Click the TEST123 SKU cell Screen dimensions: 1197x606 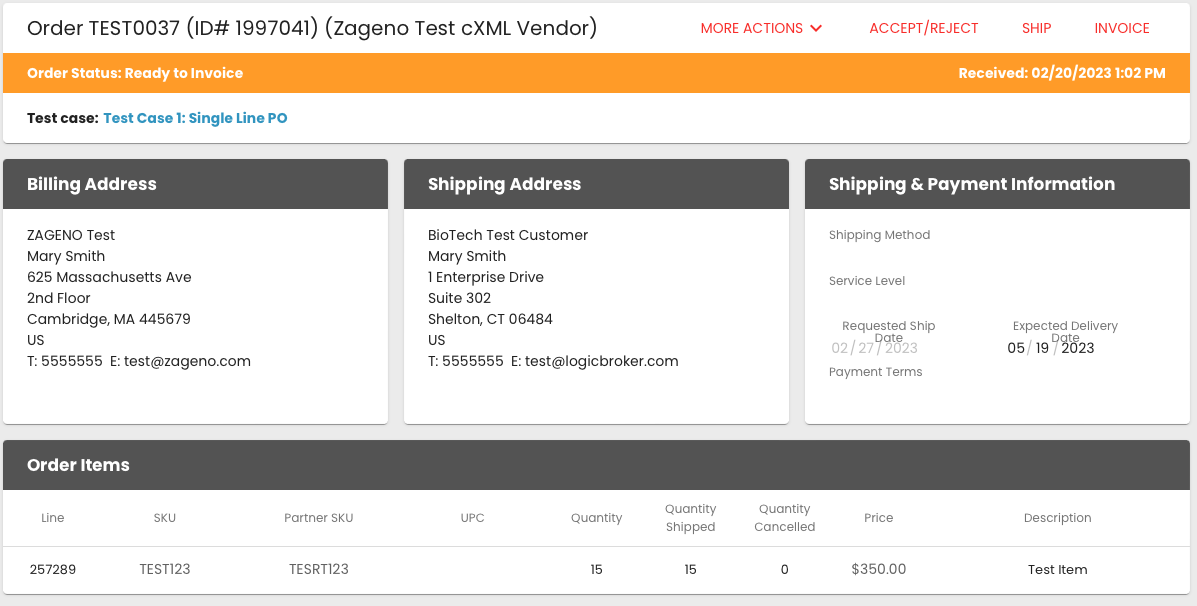coord(165,570)
